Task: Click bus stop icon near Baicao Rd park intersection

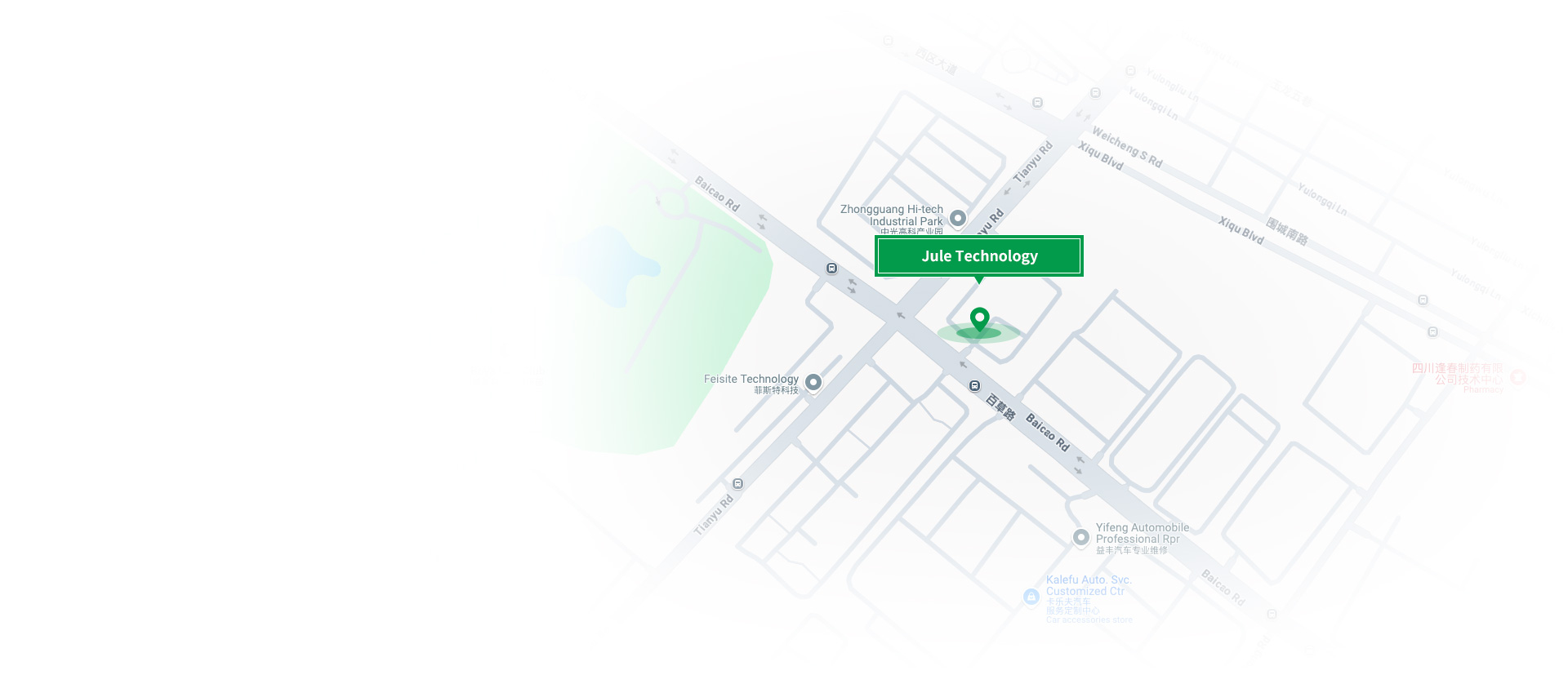Action: click(831, 268)
